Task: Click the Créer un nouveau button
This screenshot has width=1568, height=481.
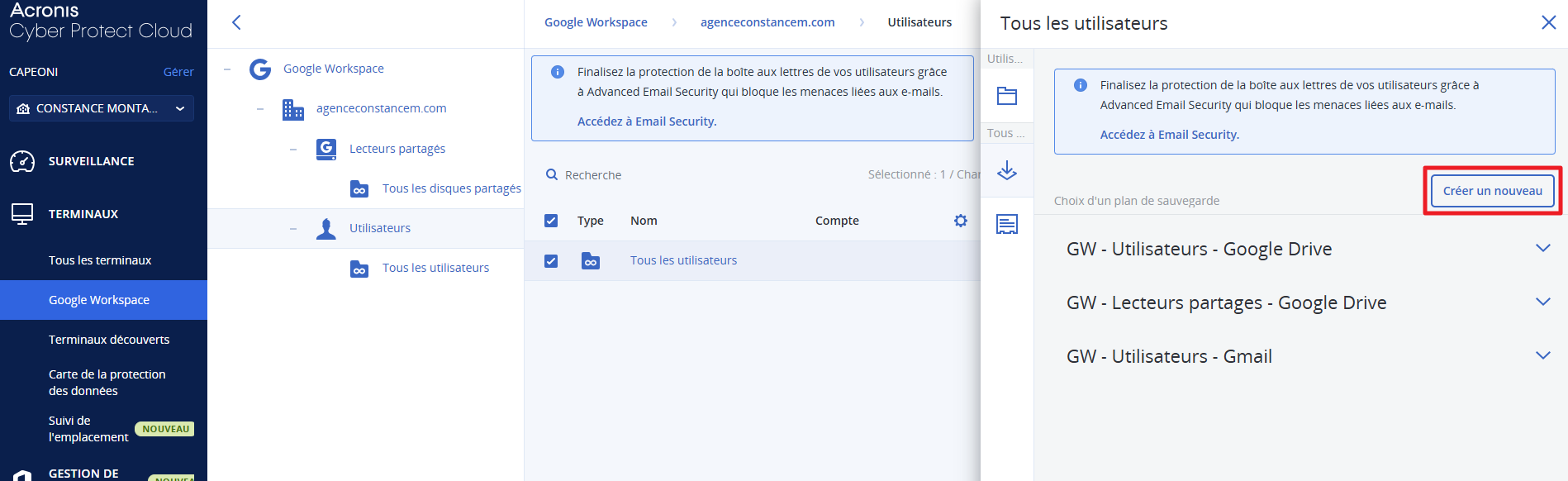Action: [1493, 191]
